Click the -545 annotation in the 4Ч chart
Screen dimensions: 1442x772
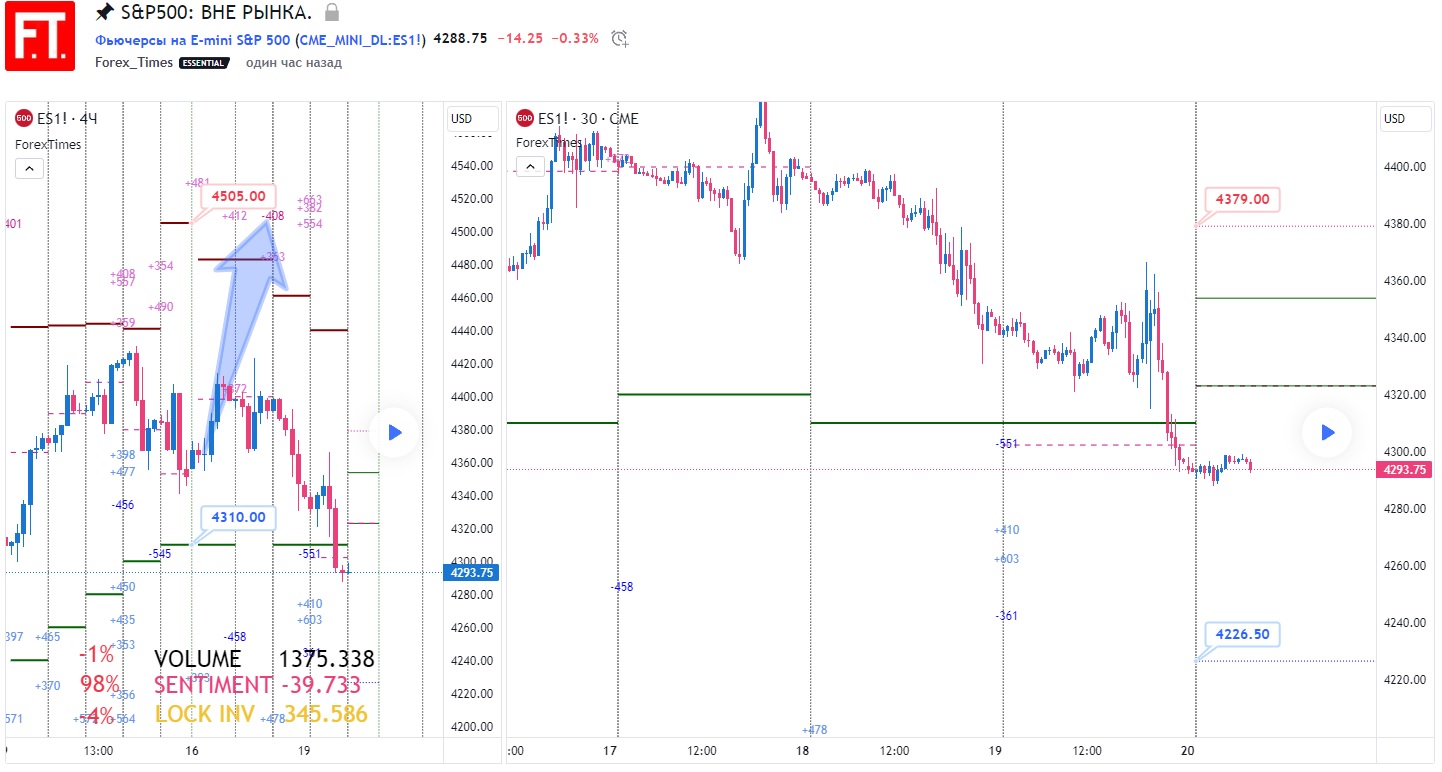click(159, 554)
